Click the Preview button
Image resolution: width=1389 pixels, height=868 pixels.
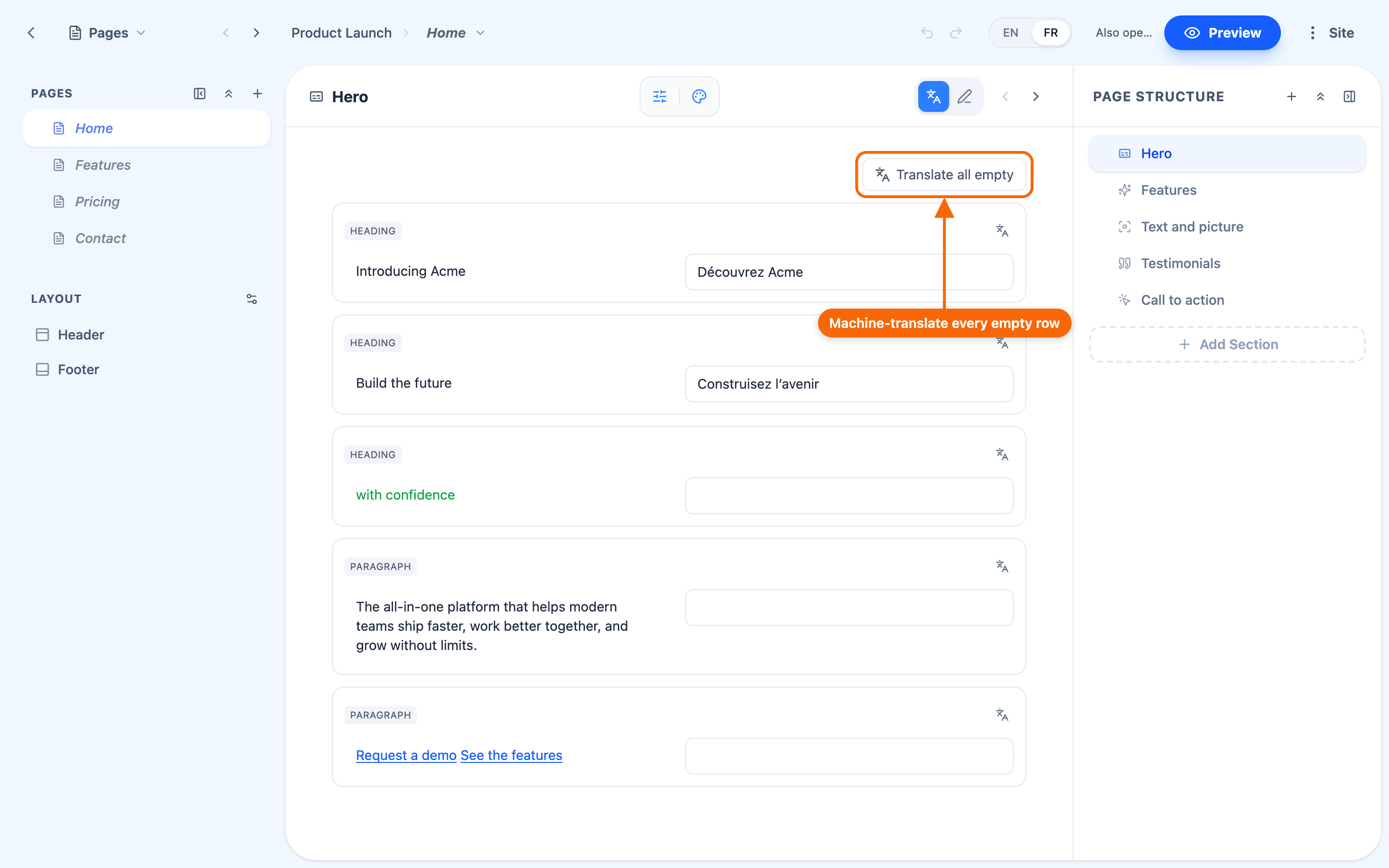pyautogui.click(x=1222, y=33)
